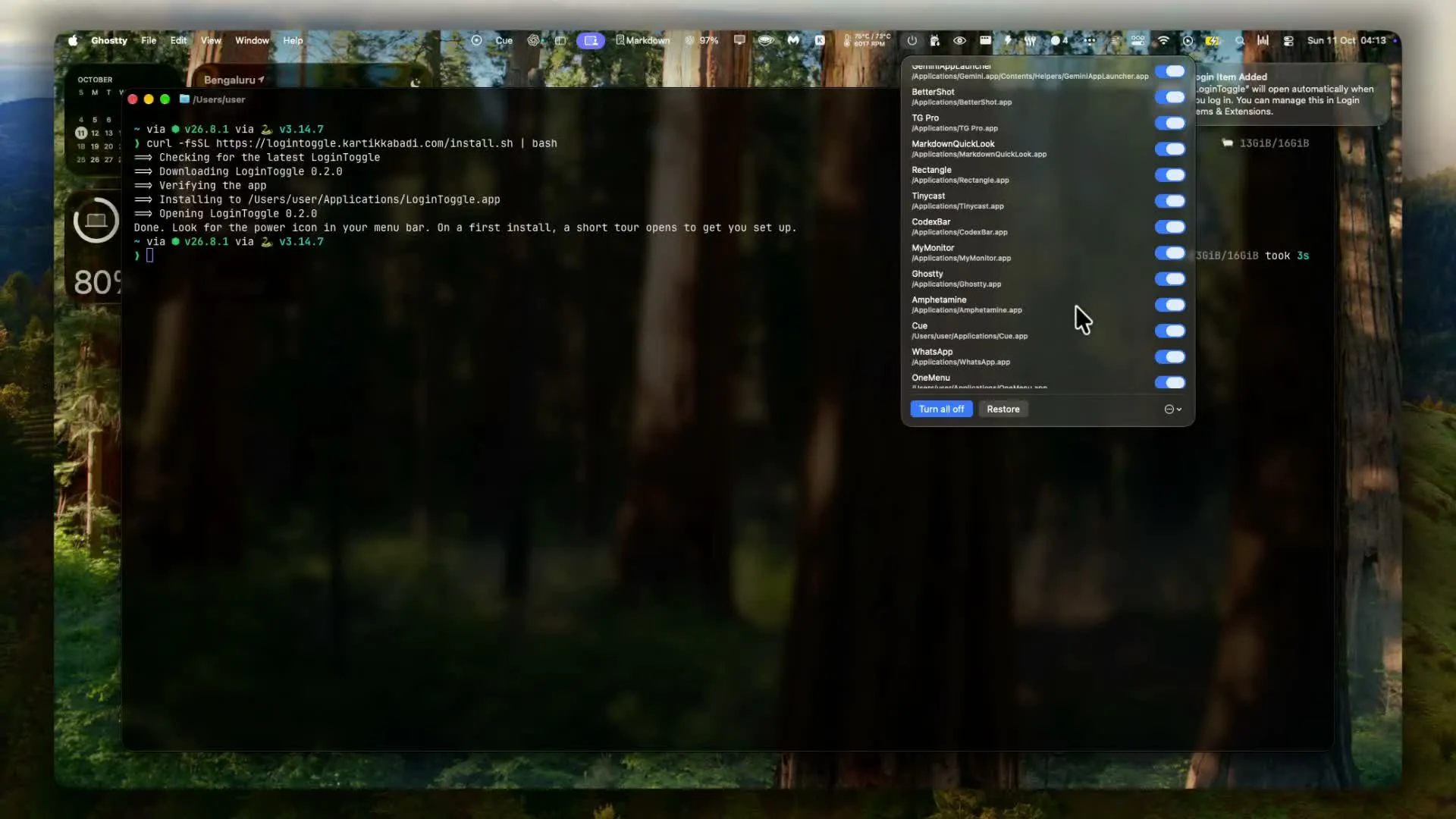
Task: Open the more-options dropdown in LoginToggle panel
Action: (x=1173, y=409)
